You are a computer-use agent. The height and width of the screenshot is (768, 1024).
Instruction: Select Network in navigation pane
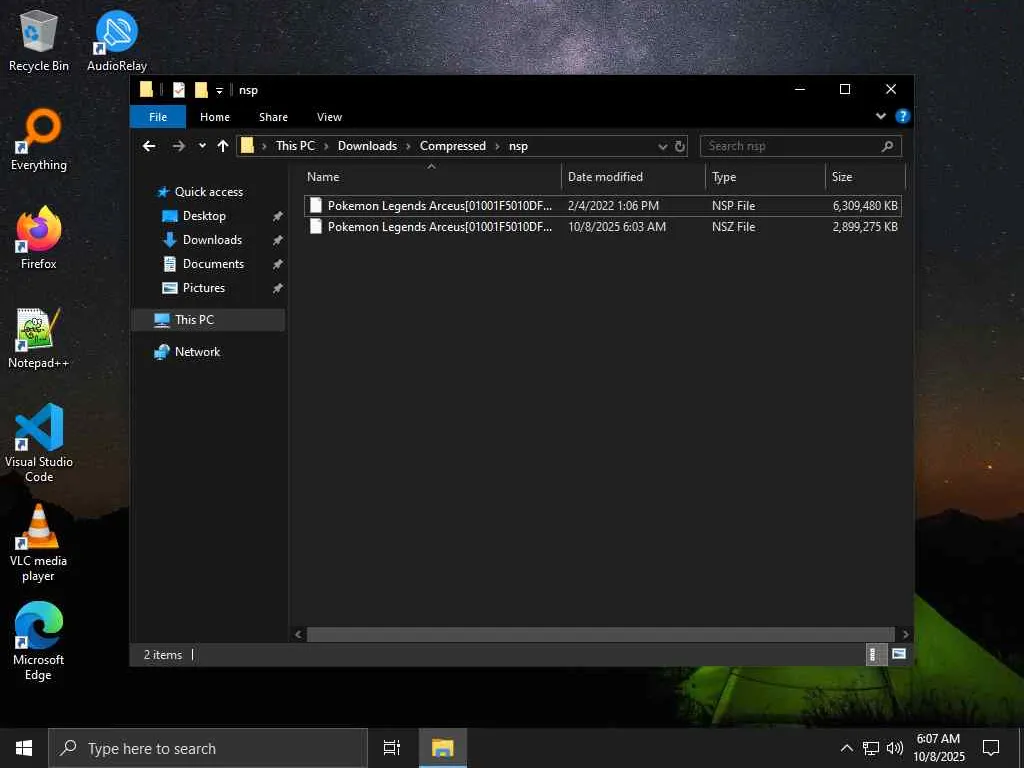click(x=197, y=352)
